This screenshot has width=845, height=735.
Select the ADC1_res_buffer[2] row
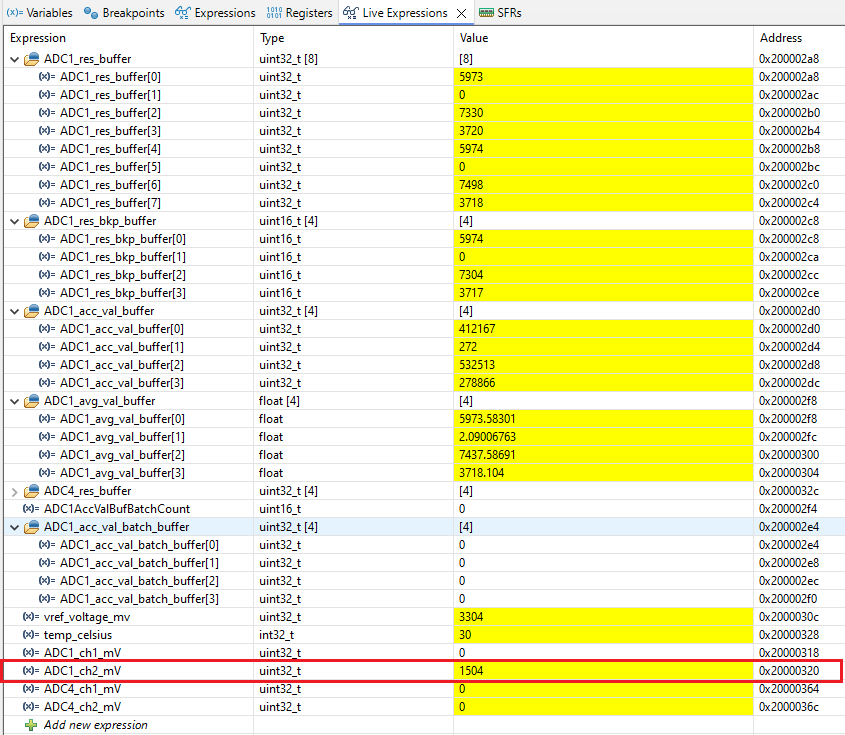click(424, 113)
